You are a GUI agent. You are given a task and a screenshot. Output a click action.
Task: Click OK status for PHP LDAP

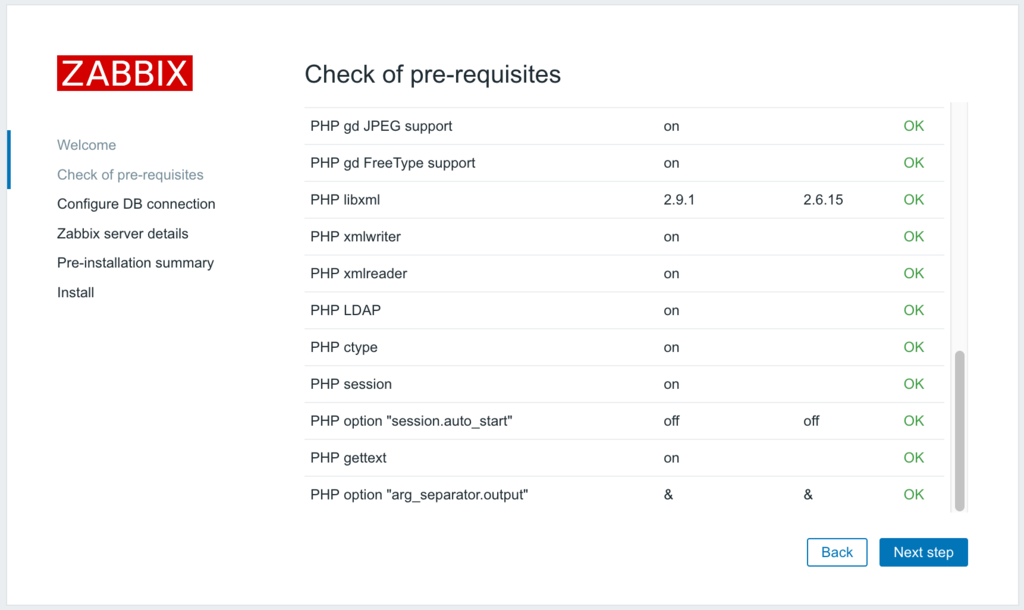[x=914, y=310]
